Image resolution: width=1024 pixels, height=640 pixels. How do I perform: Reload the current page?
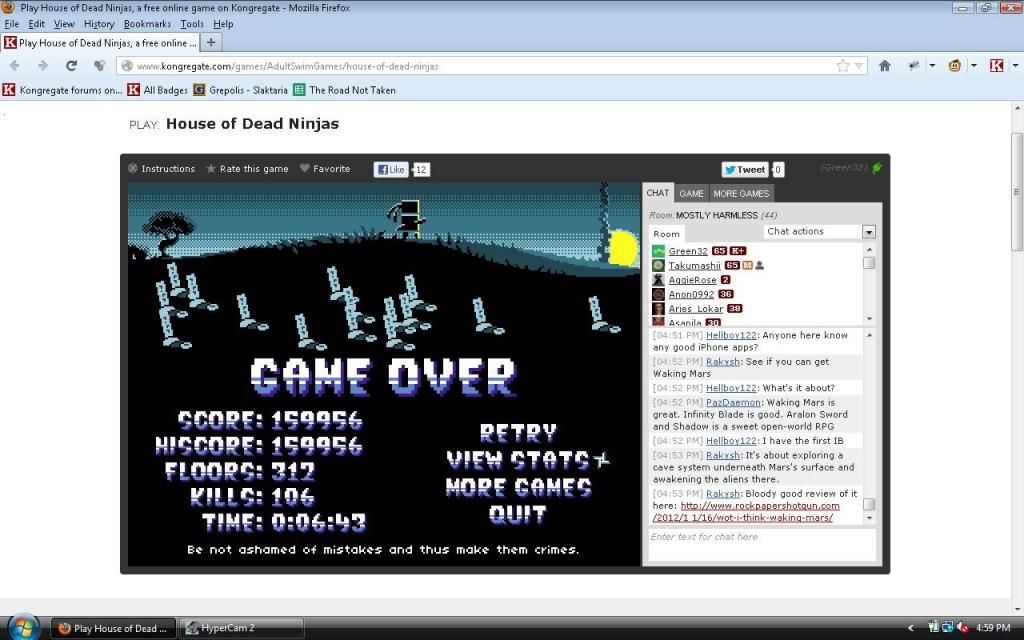[x=71, y=66]
